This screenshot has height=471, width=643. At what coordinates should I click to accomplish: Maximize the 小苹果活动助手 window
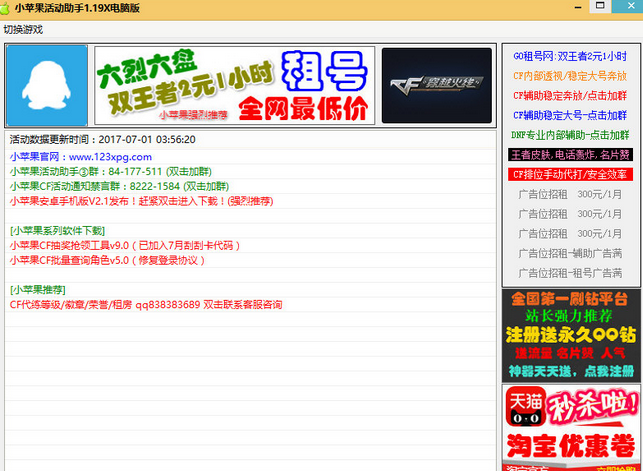[600, 6]
